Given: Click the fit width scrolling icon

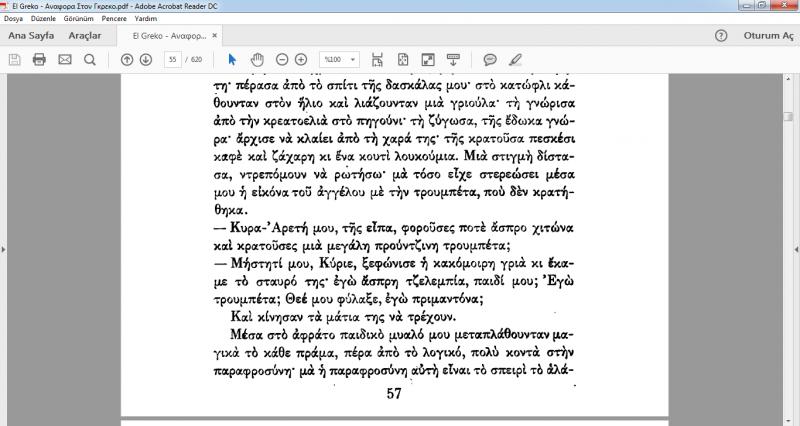Looking at the screenshot, I should tap(377, 60).
